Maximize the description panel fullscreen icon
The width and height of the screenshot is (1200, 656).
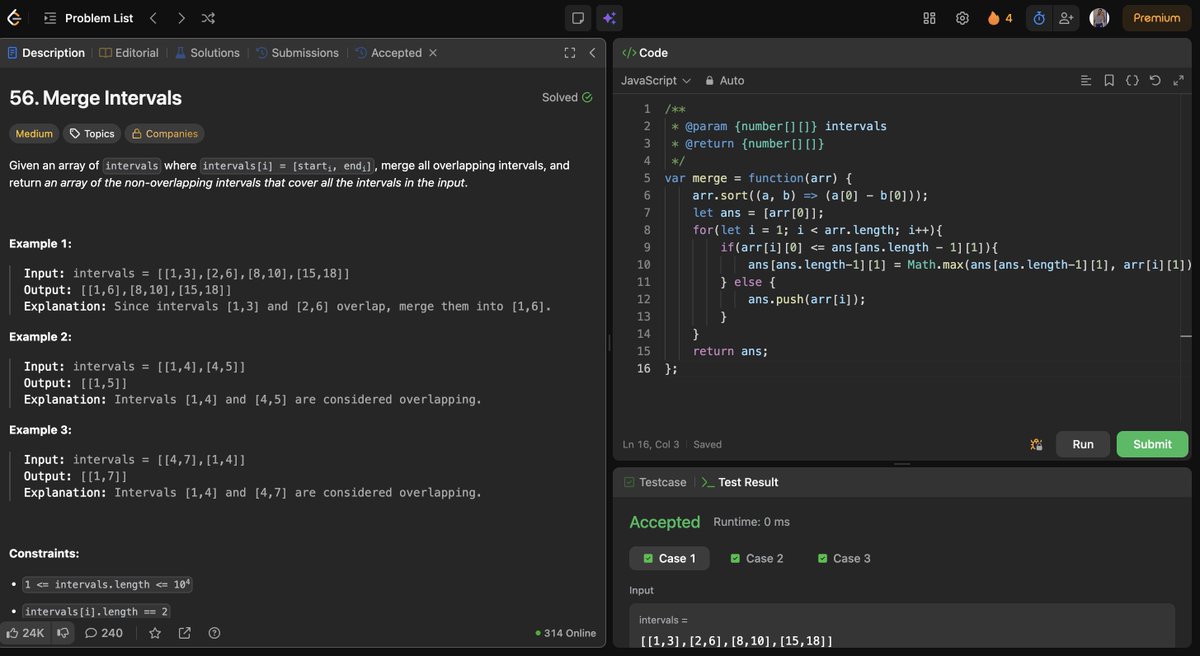[x=570, y=53]
